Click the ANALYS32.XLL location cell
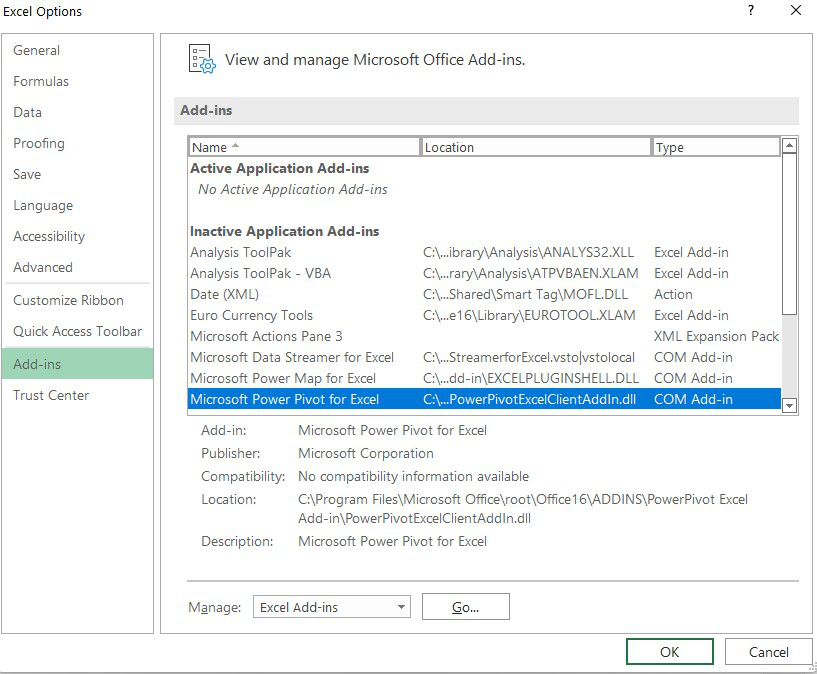Image resolution: width=817 pixels, height=674 pixels. pos(528,253)
